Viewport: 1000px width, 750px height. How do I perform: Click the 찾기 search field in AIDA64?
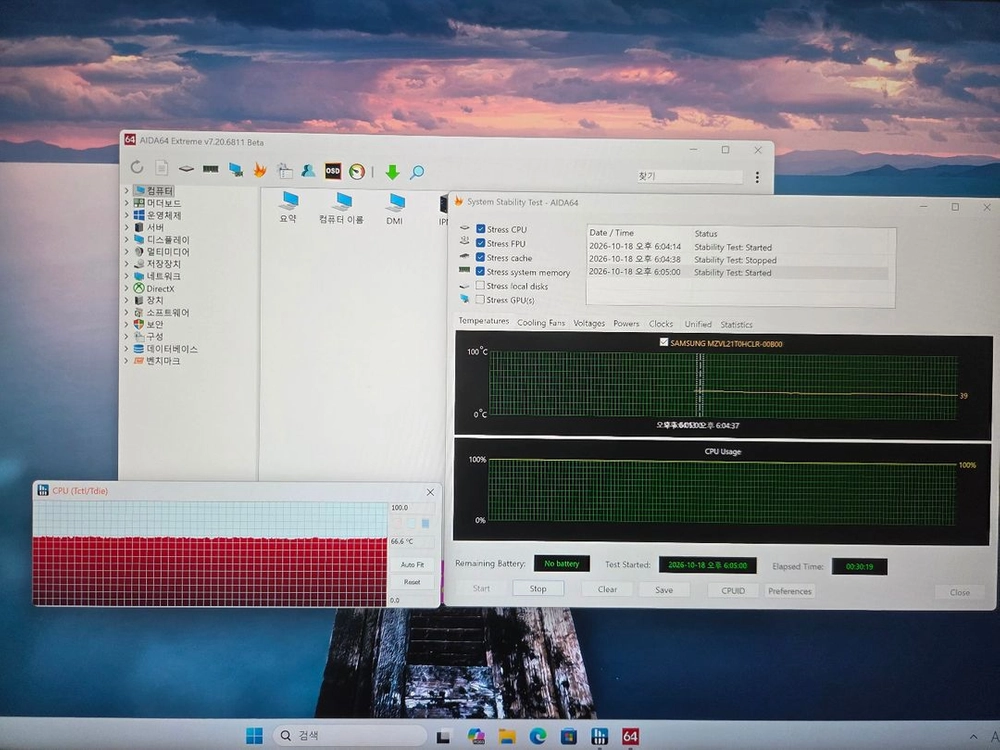(x=689, y=176)
